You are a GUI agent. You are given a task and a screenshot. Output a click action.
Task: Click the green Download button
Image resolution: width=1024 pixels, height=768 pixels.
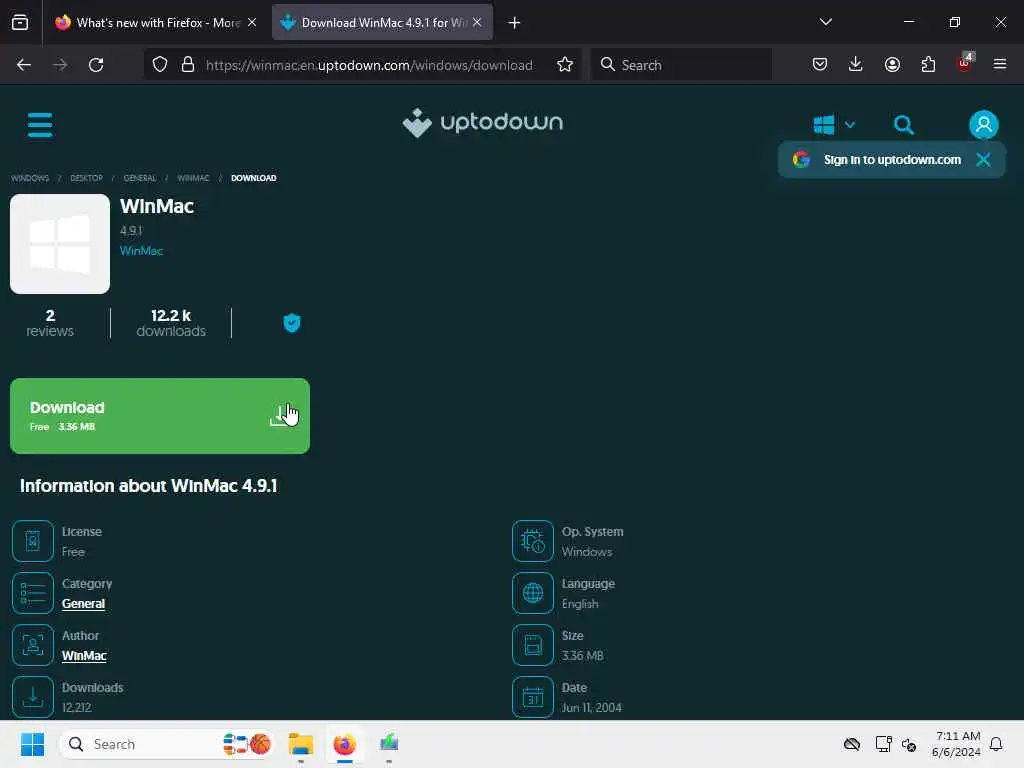(x=160, y=416)
